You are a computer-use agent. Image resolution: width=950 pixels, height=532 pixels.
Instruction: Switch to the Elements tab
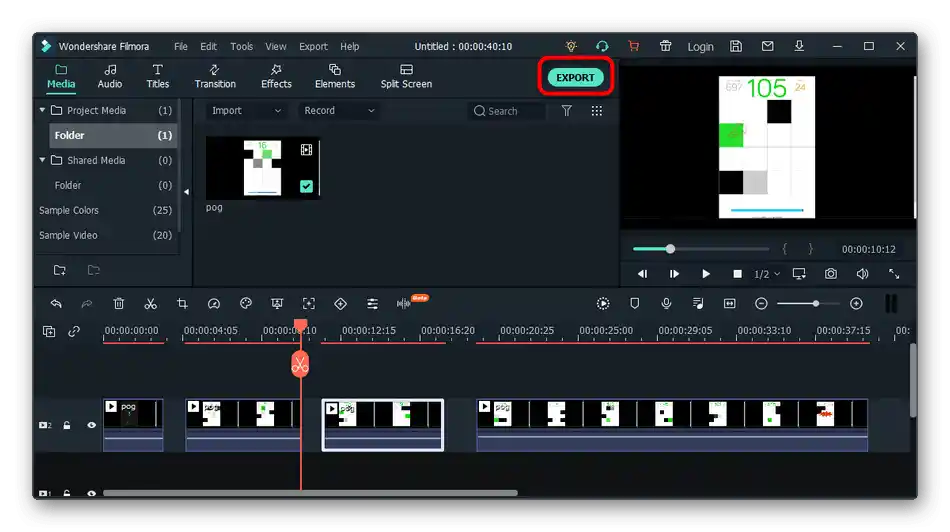(x=334, y=77)
